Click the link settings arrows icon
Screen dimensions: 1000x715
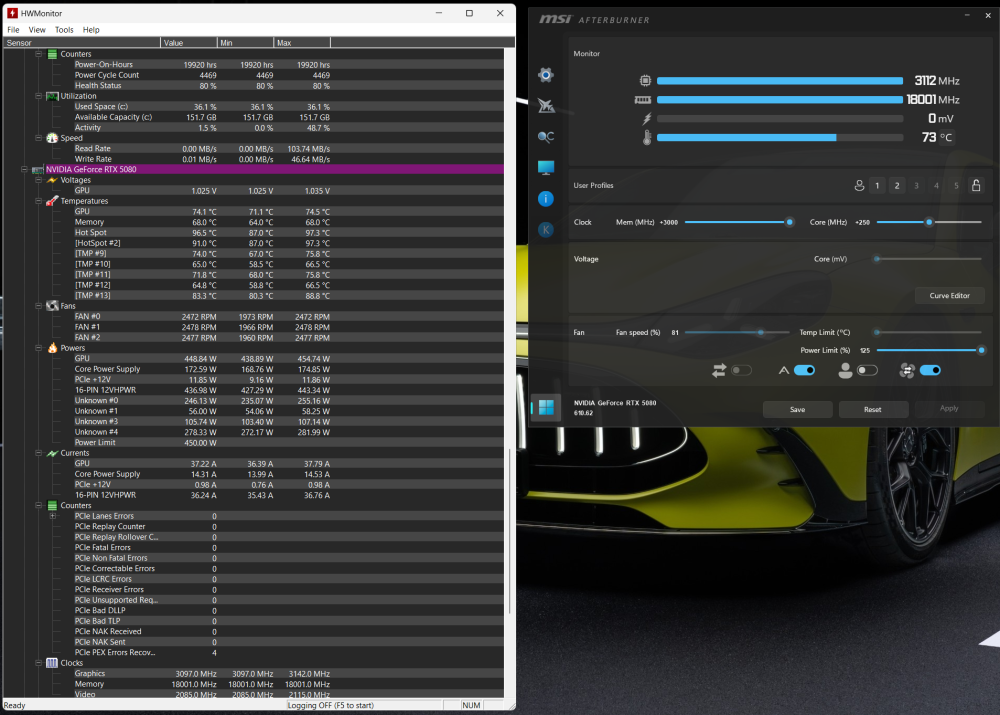(x=719, y=371)
